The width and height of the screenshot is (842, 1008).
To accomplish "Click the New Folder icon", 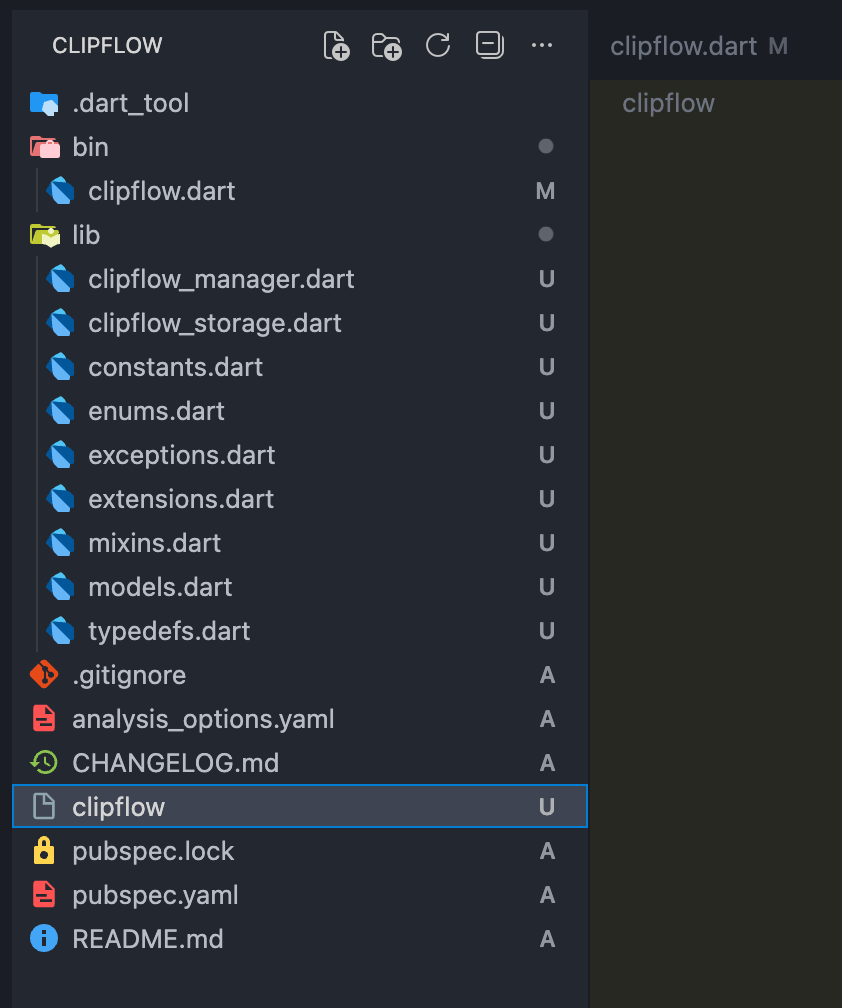I will tap(386, 46).
